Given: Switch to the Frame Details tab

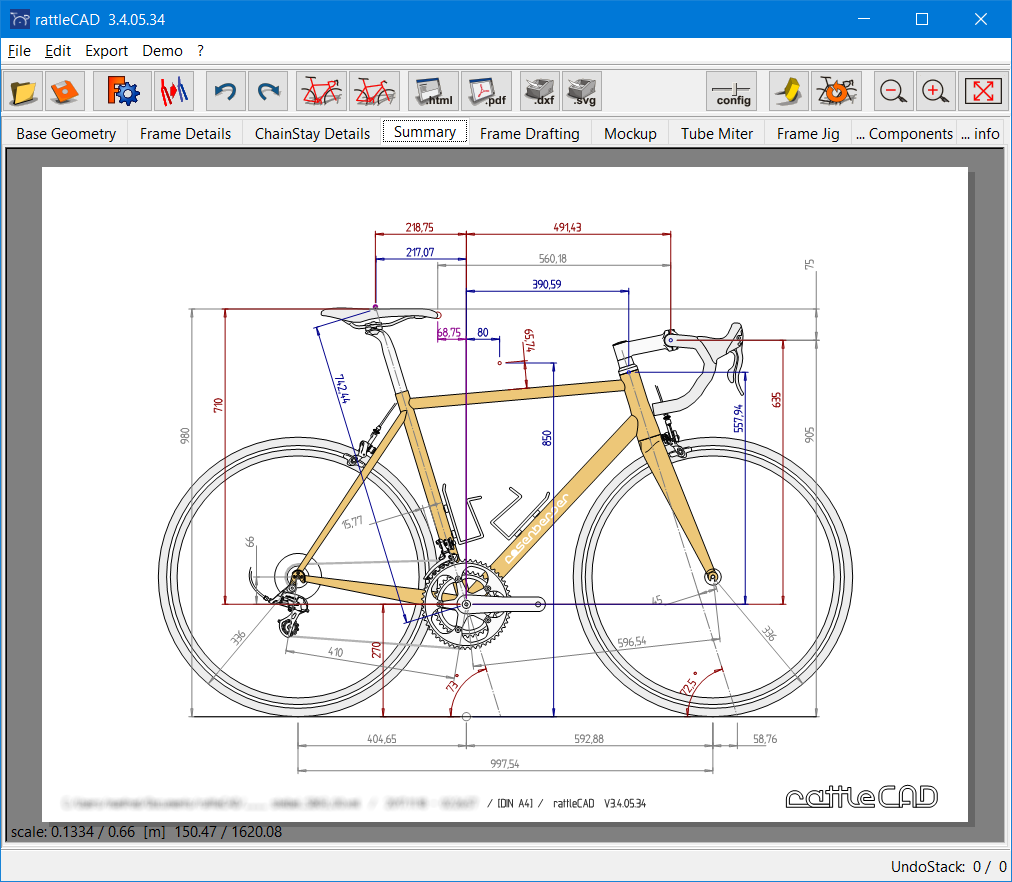Looking at the screenshot, I should tap(185, 134).
